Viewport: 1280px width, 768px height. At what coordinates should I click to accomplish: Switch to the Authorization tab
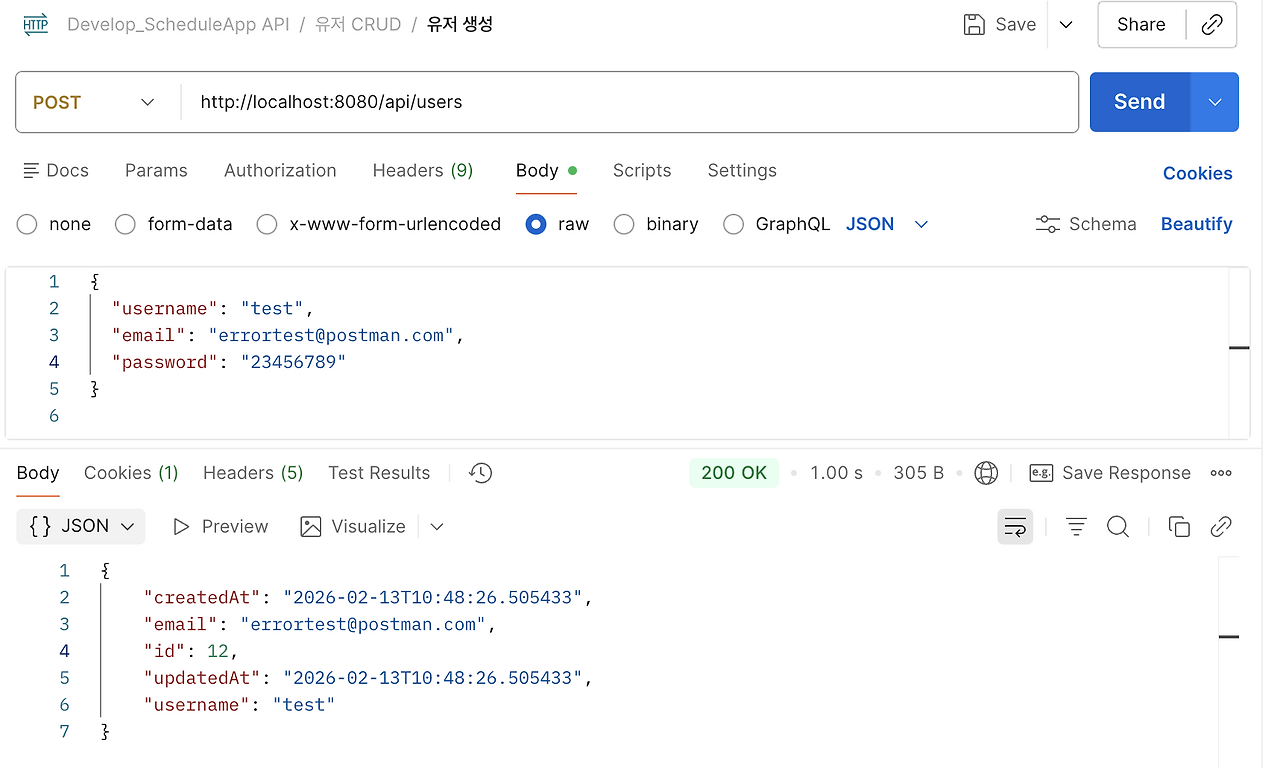280,170
